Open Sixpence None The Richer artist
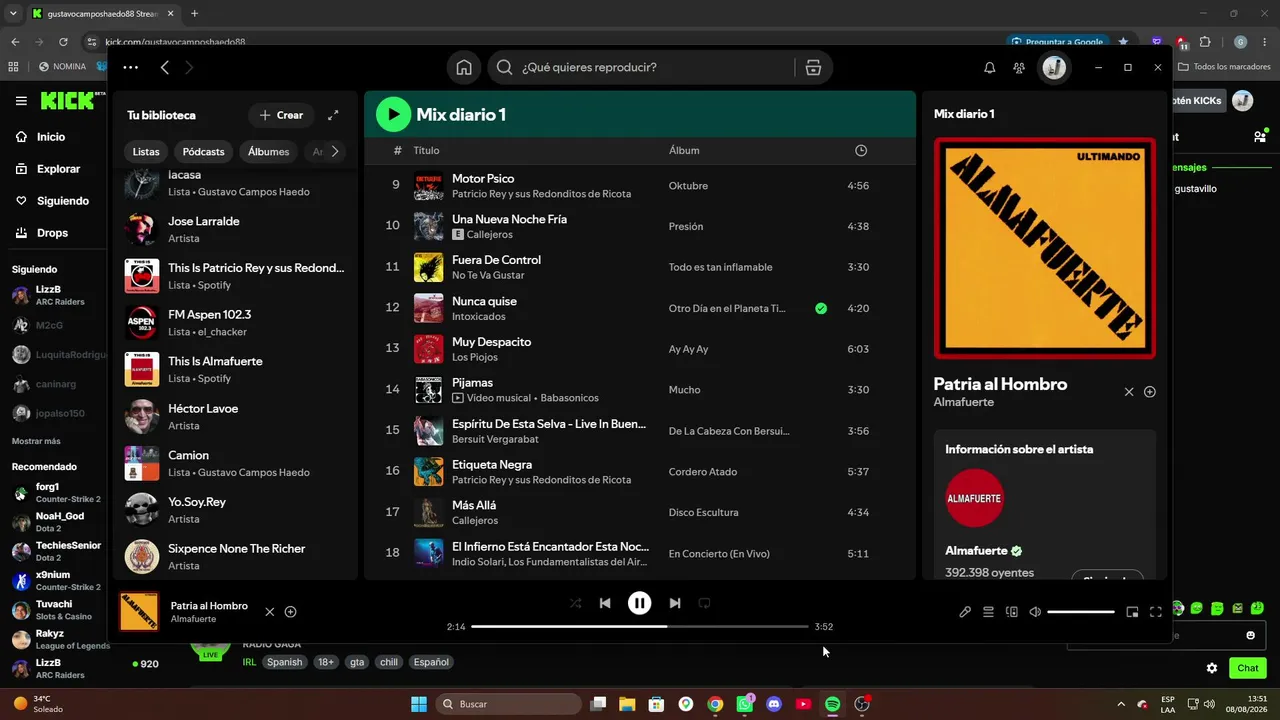This screenshot has width=1280, height=720. (x=235, y=556)
